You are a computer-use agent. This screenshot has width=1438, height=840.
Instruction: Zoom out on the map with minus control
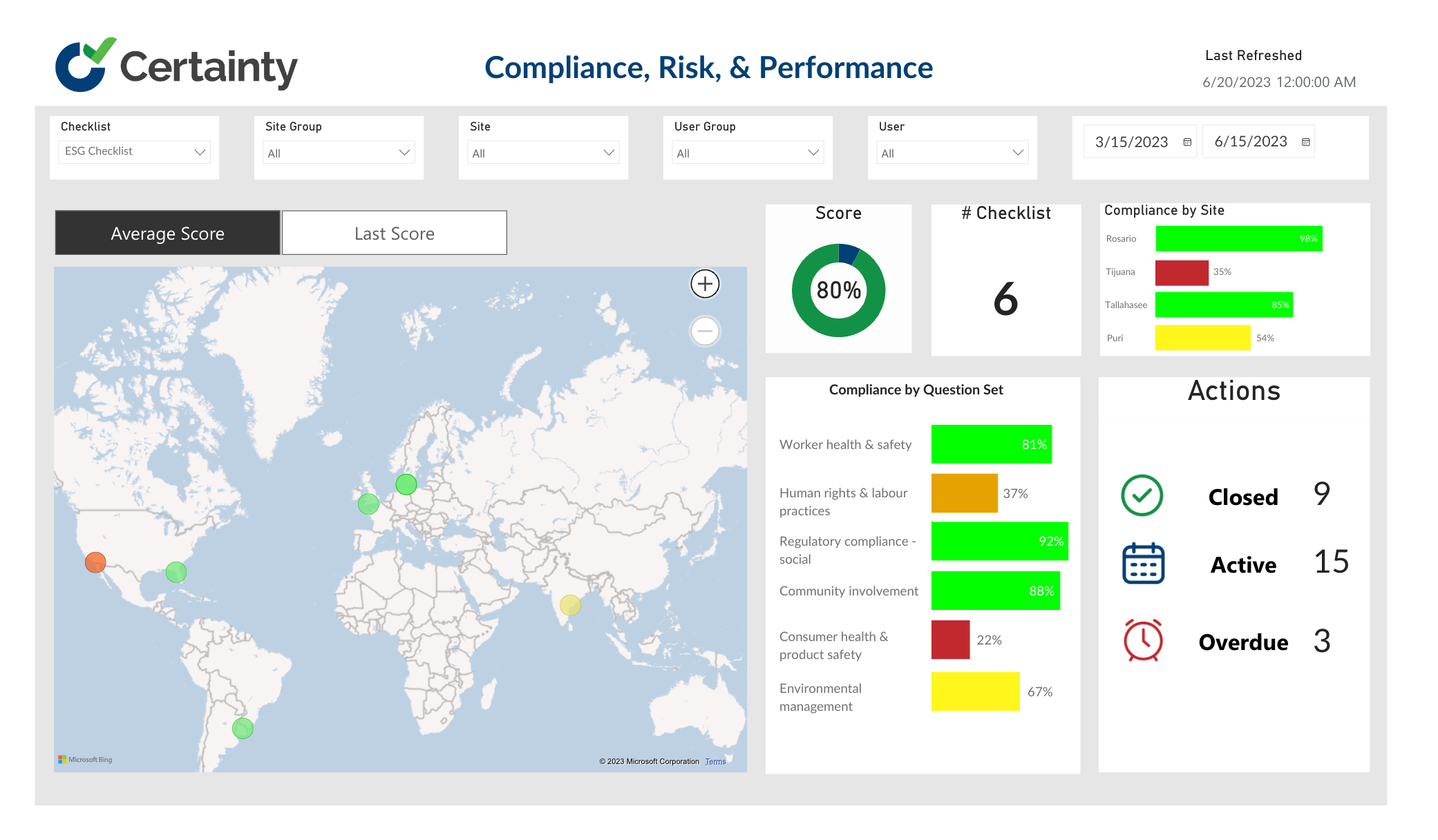pos(705,332)
